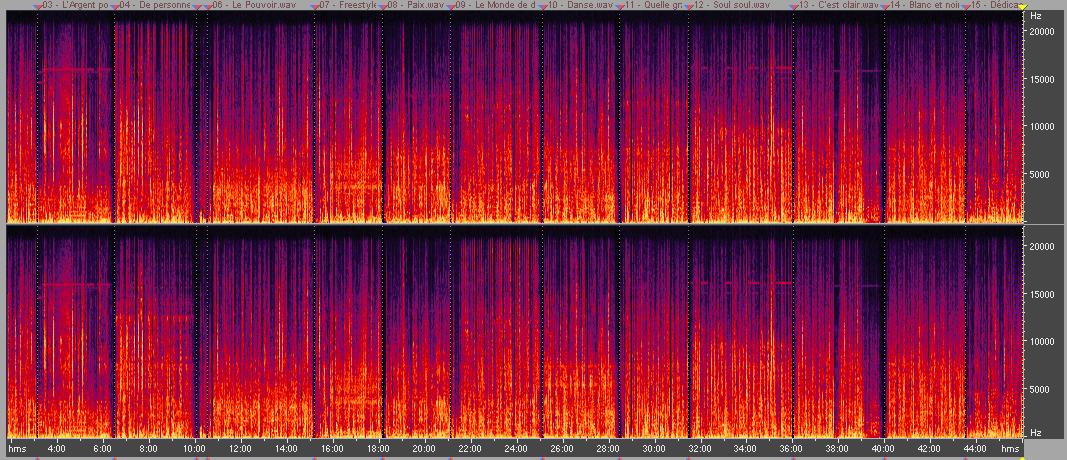The height and width of the screenshot is (460, 1067).
Task: Click the 12:00 mark on the time ruler
Action: (240, 449)
